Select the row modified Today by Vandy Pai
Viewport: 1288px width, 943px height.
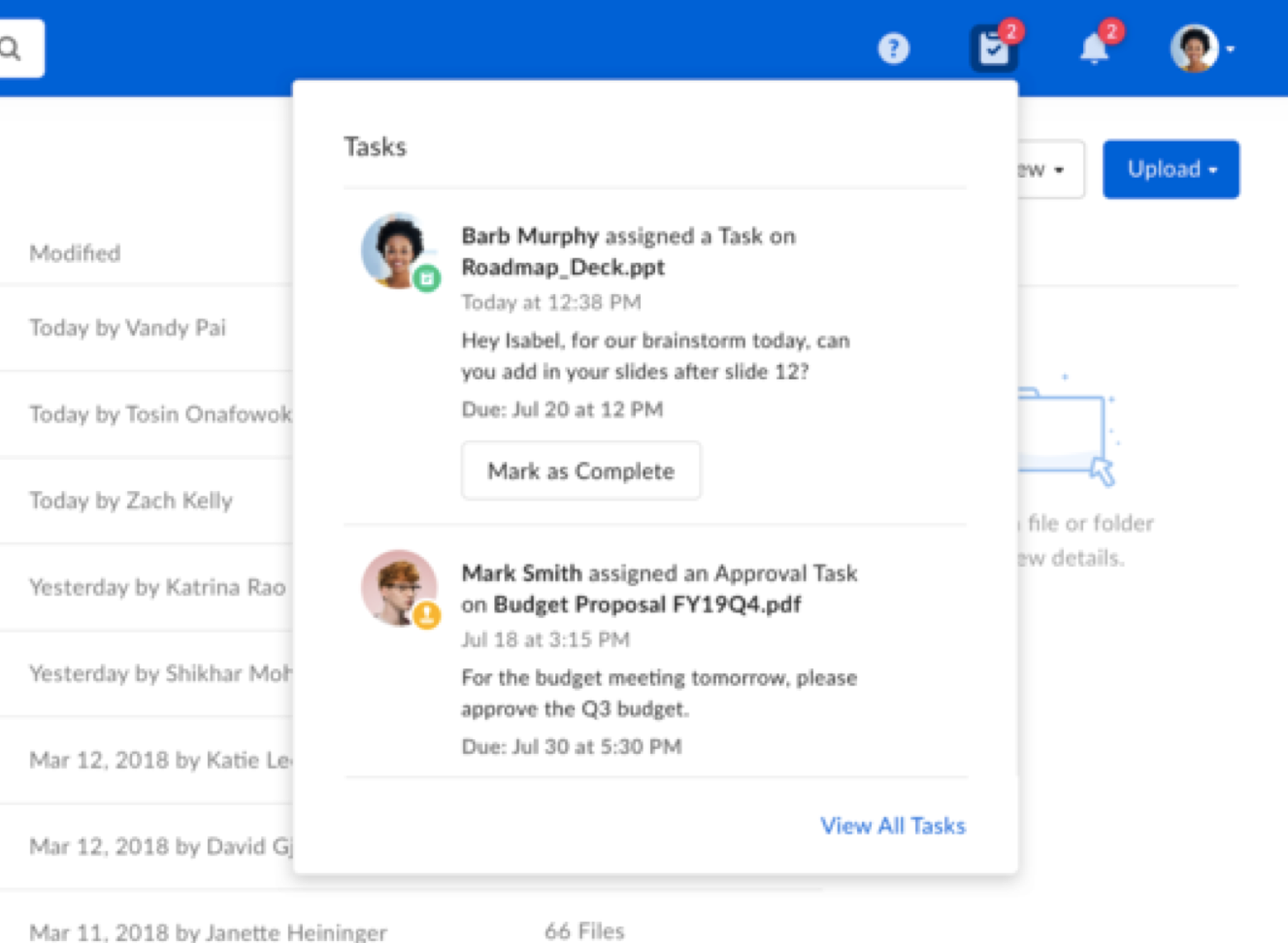point(127,328)
